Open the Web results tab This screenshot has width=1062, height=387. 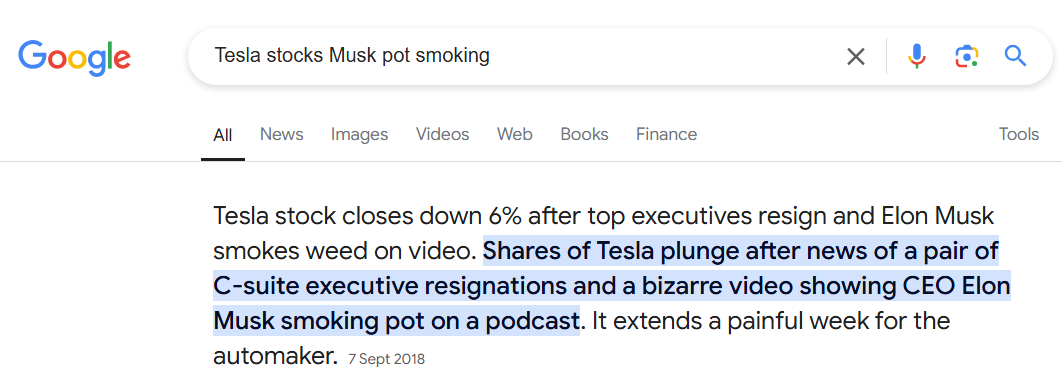(515, 134)
